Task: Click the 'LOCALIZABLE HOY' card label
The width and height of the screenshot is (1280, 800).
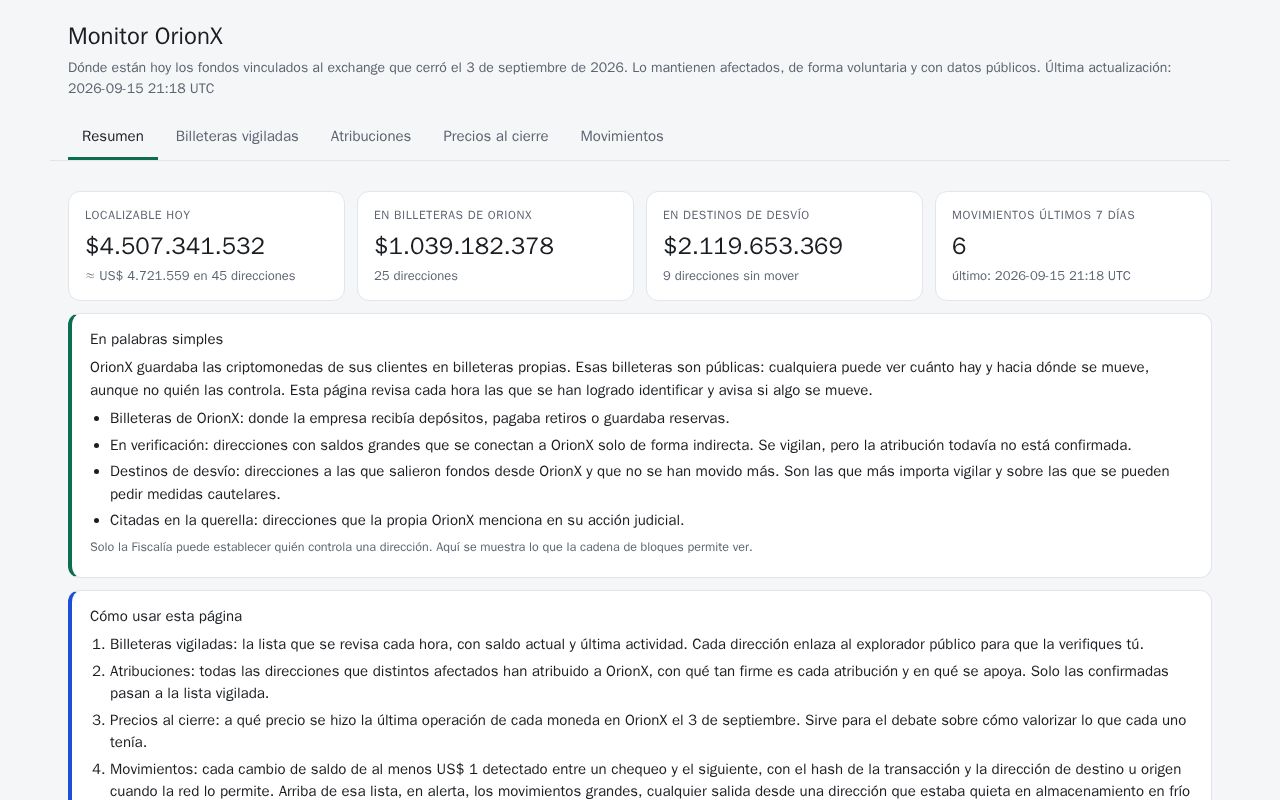Action: point(138,215)
